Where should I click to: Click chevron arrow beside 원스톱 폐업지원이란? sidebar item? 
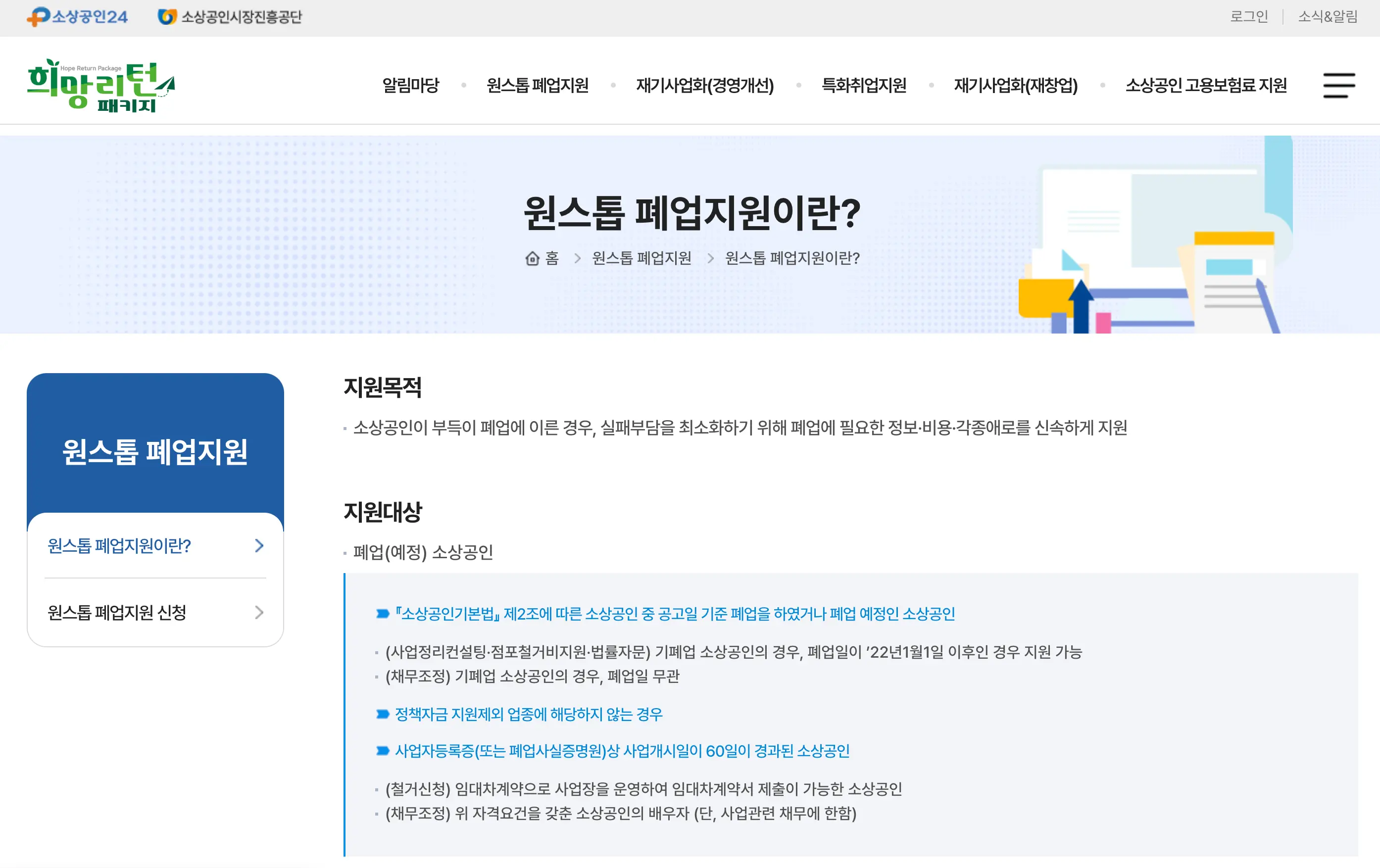click(259, 545)
